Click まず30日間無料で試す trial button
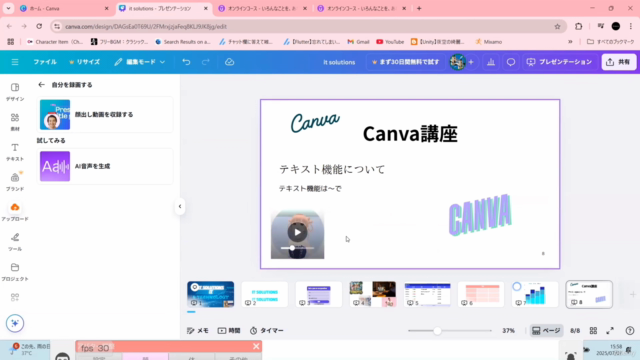 405,62
